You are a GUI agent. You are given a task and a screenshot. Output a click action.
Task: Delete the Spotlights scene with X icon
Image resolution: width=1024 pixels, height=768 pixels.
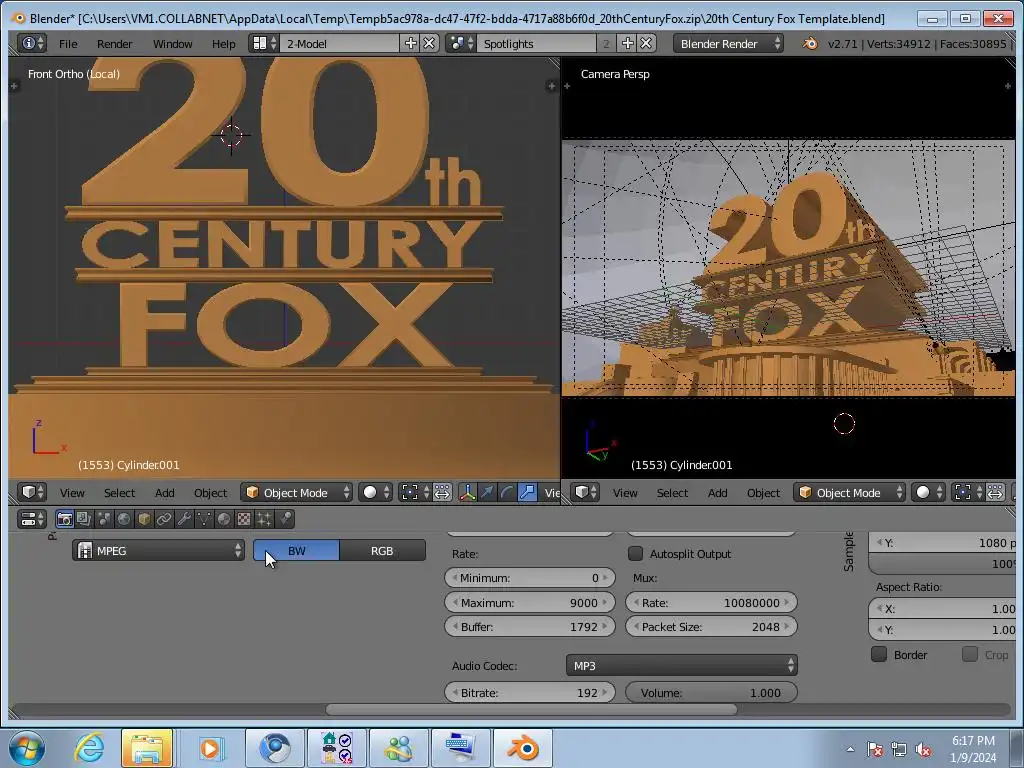(646, 44)
